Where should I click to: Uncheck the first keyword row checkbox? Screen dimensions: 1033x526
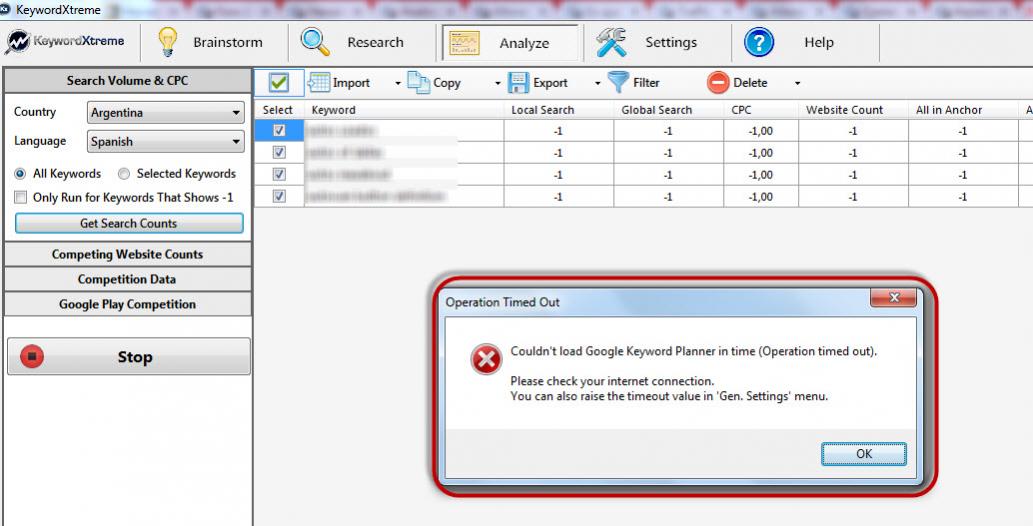pos(279,131)
